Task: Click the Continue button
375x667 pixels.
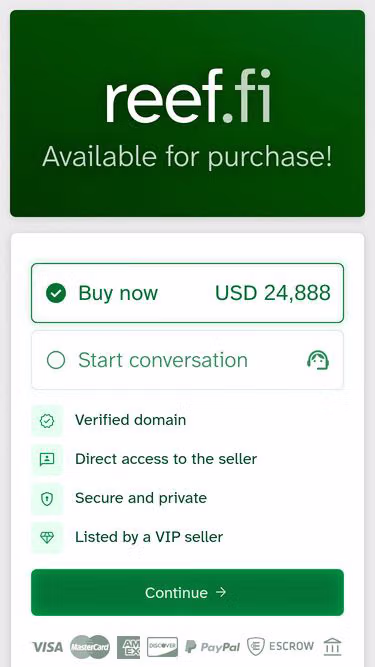Action: coord(187,592)
